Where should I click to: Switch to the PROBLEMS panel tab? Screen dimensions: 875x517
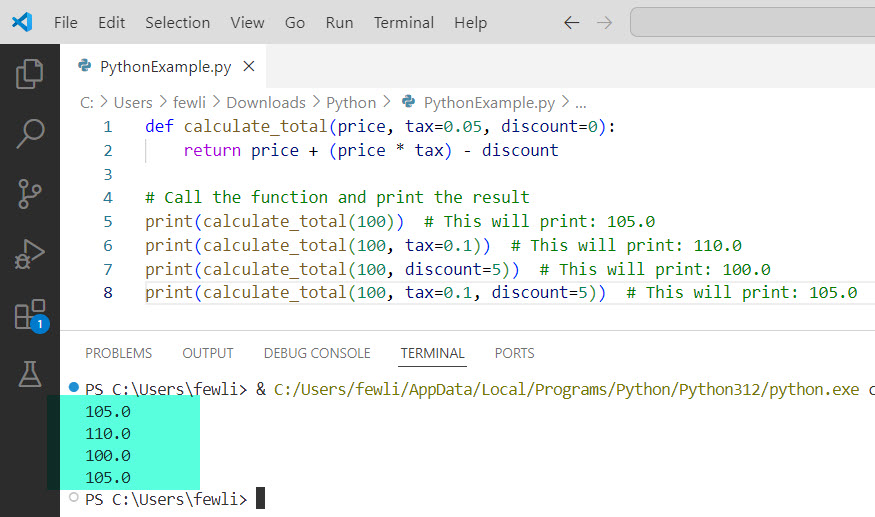tap(118, 353)
